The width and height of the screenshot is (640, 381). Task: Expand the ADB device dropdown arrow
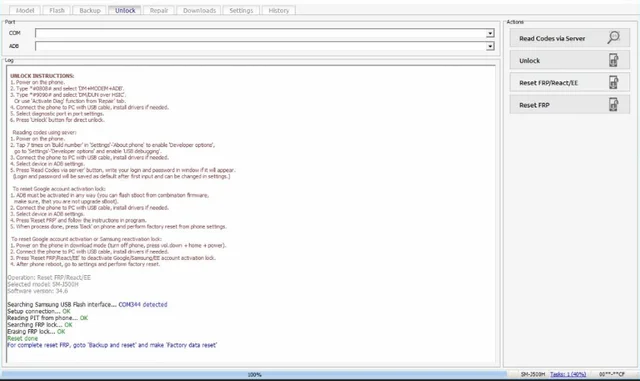490,46
